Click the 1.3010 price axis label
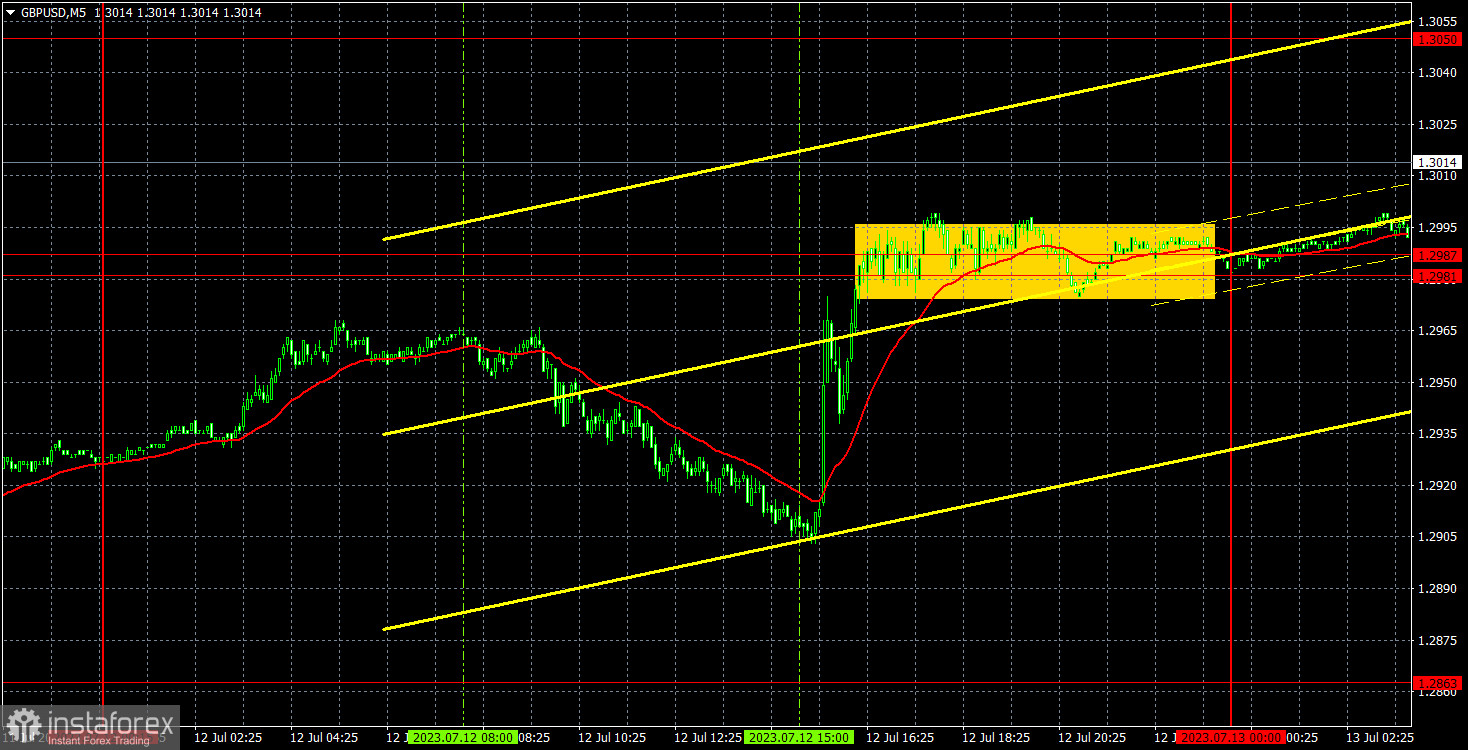 coord(1438,176)
